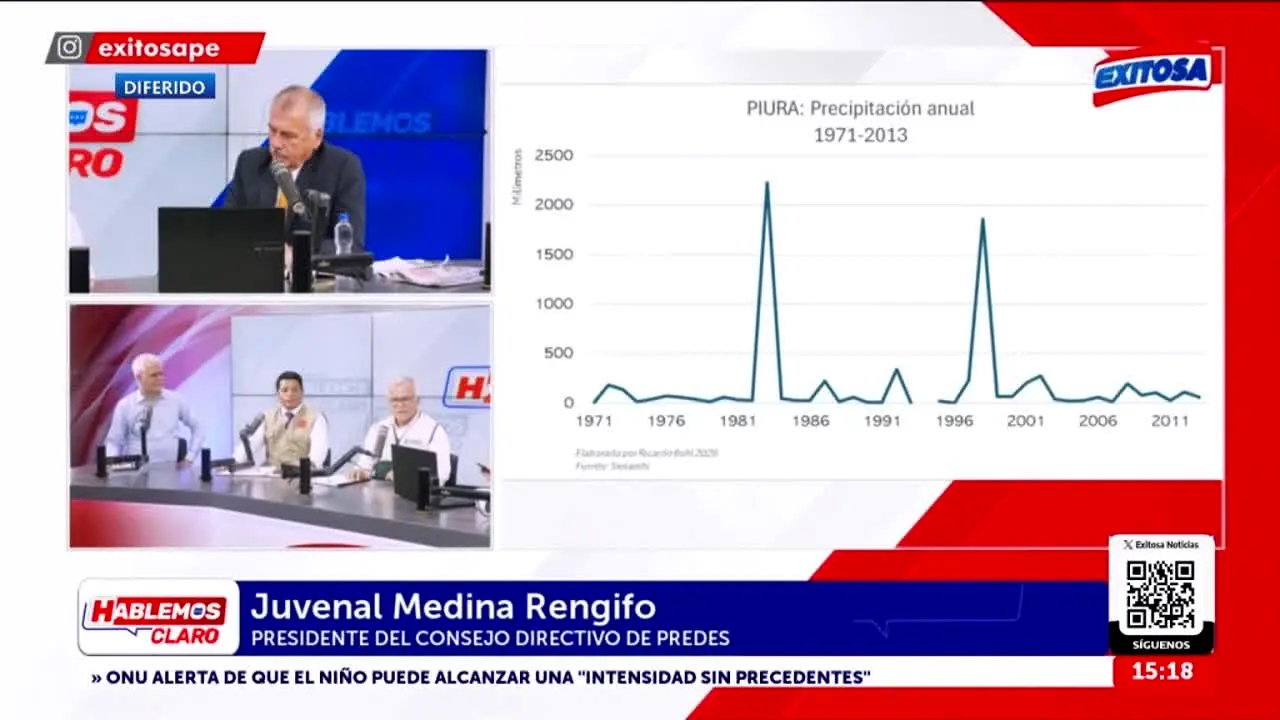The width and height of the screenshot is (1280, 720).
Task: Click the X icon next to Exitosa Noticias
Action: pyautogui.click(x=1128, y=545)
